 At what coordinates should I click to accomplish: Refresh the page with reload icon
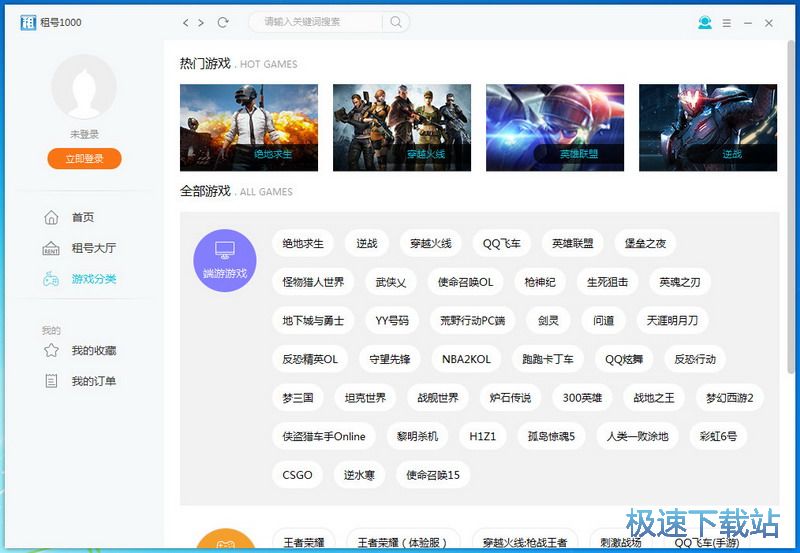pyautogui.click(x=223, y=22)
